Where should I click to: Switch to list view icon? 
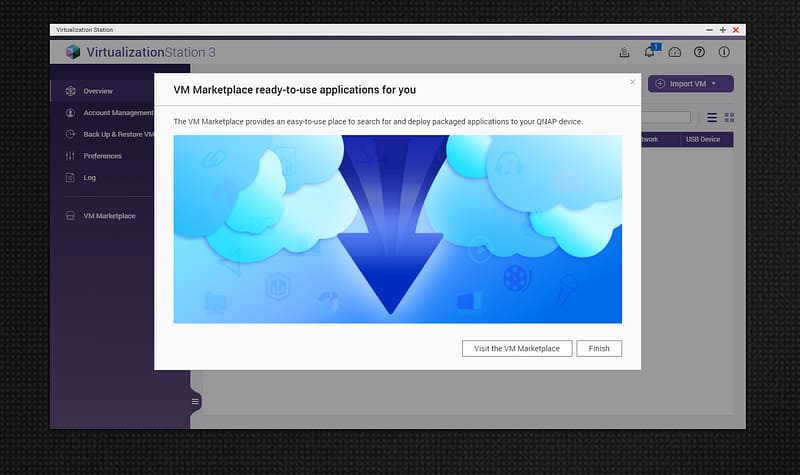712,118
